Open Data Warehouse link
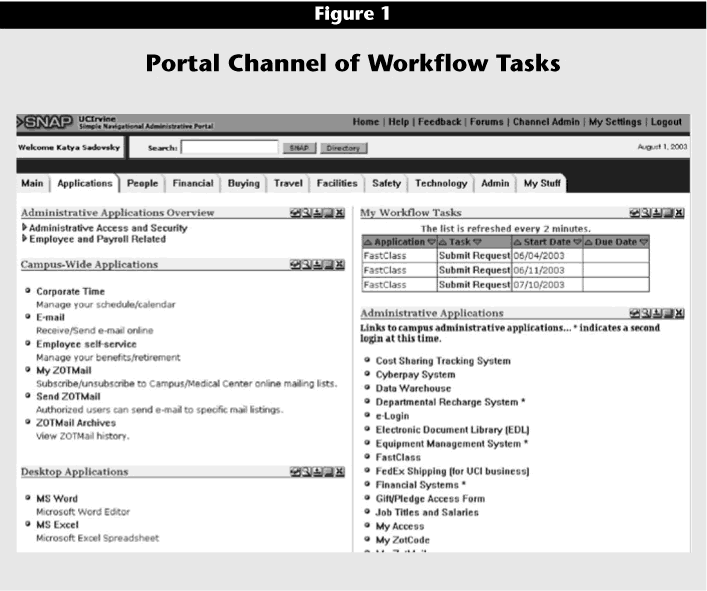Image resolution: width=707 pixels, height=591 pixels. coord(413,389)
